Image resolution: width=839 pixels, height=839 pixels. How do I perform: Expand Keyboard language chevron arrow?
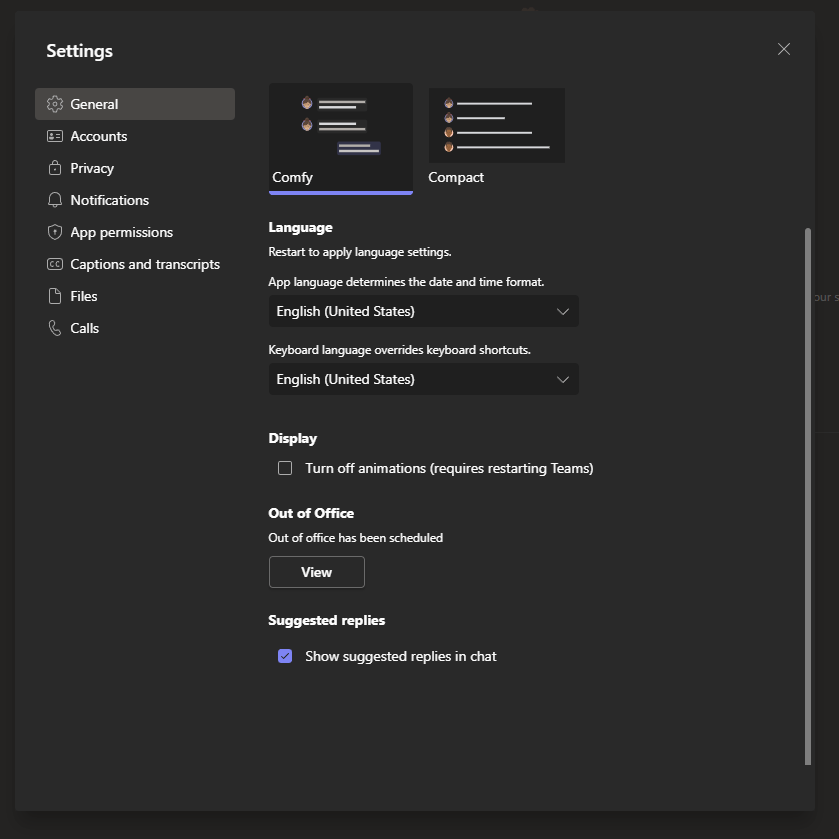(x=562, y=379)
